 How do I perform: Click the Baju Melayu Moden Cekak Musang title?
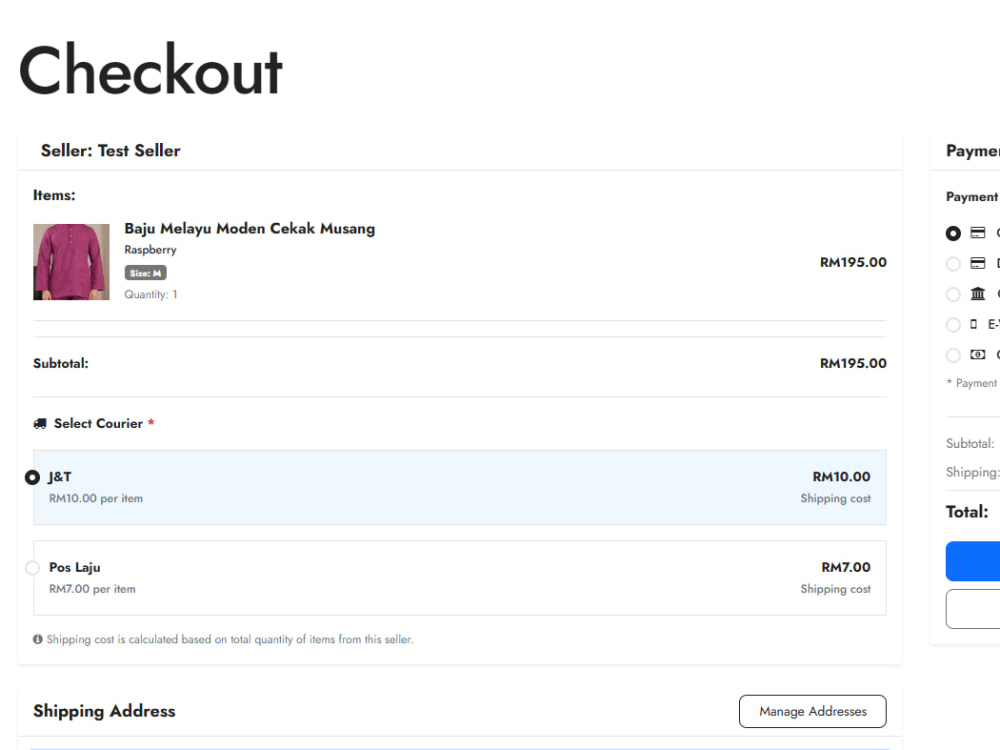pos(249,228)
